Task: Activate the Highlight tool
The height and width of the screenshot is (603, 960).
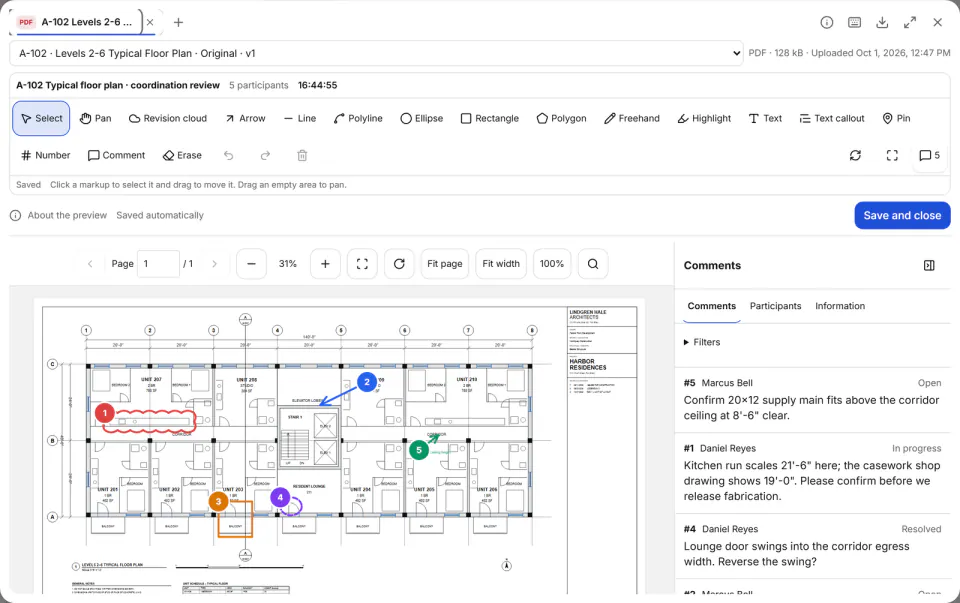Action: tap(704, 118)
